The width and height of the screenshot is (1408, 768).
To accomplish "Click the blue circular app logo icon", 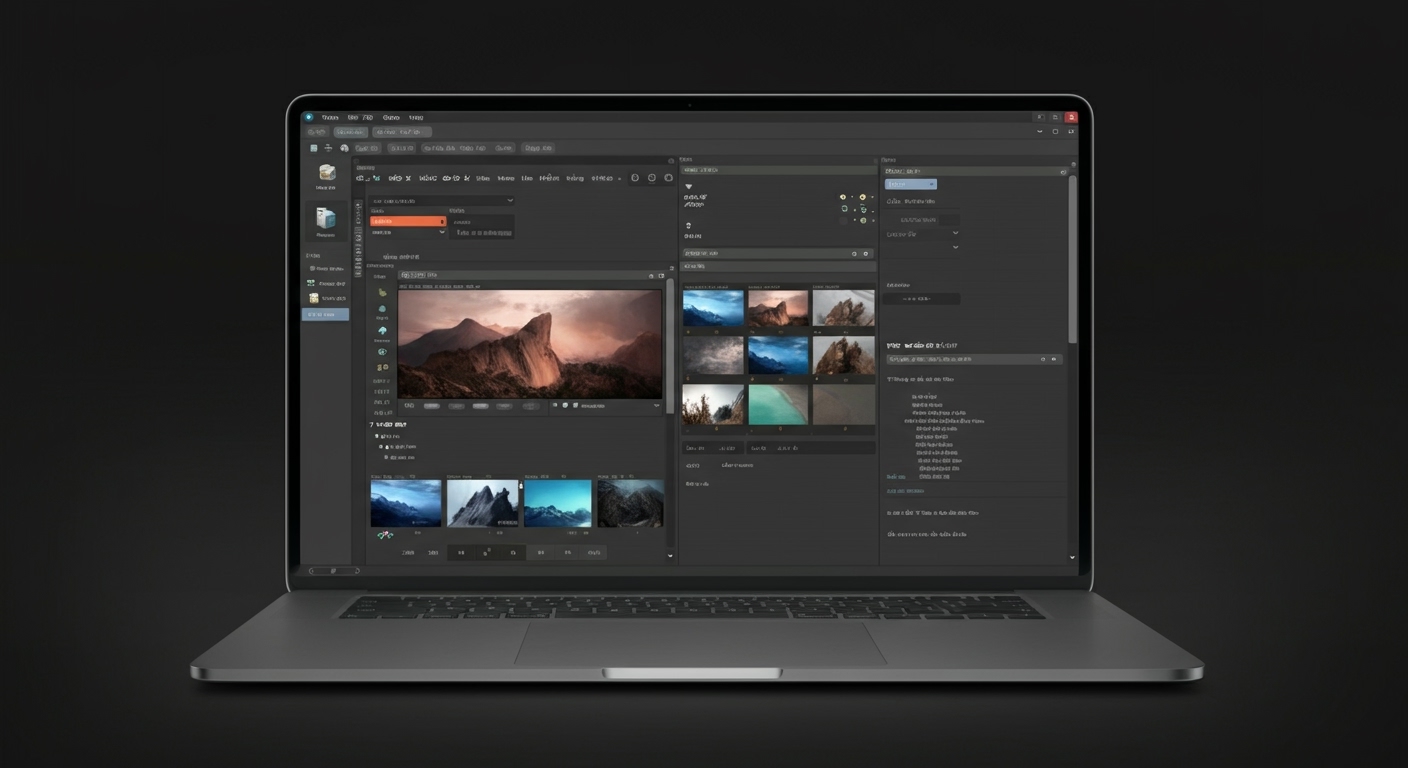I will tap(309, 117).
